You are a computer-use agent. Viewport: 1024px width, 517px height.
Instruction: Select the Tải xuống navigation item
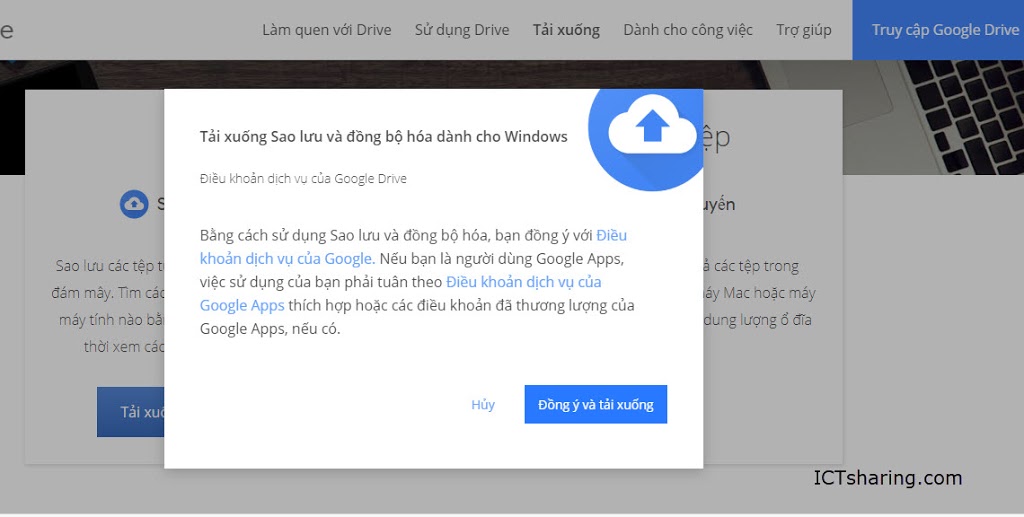(566, 30)
